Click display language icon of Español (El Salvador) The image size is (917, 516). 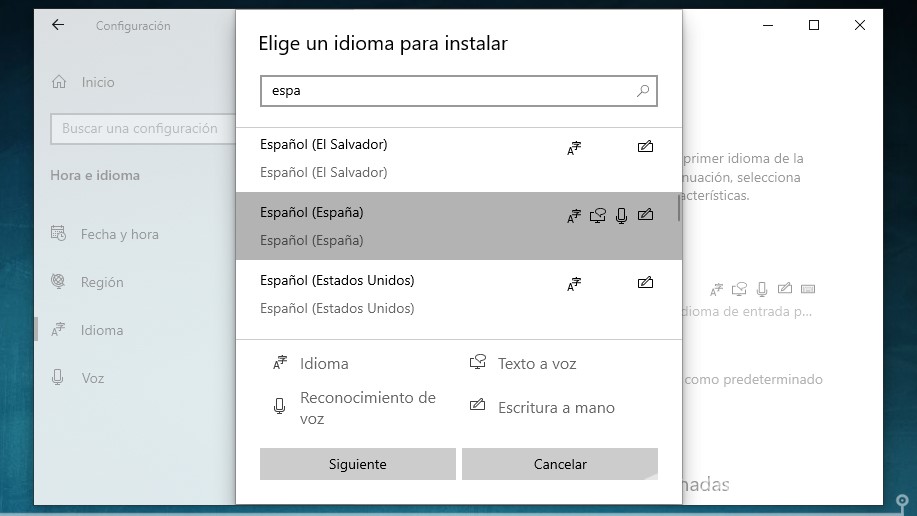pyautogui.click(x=574, y=148)
